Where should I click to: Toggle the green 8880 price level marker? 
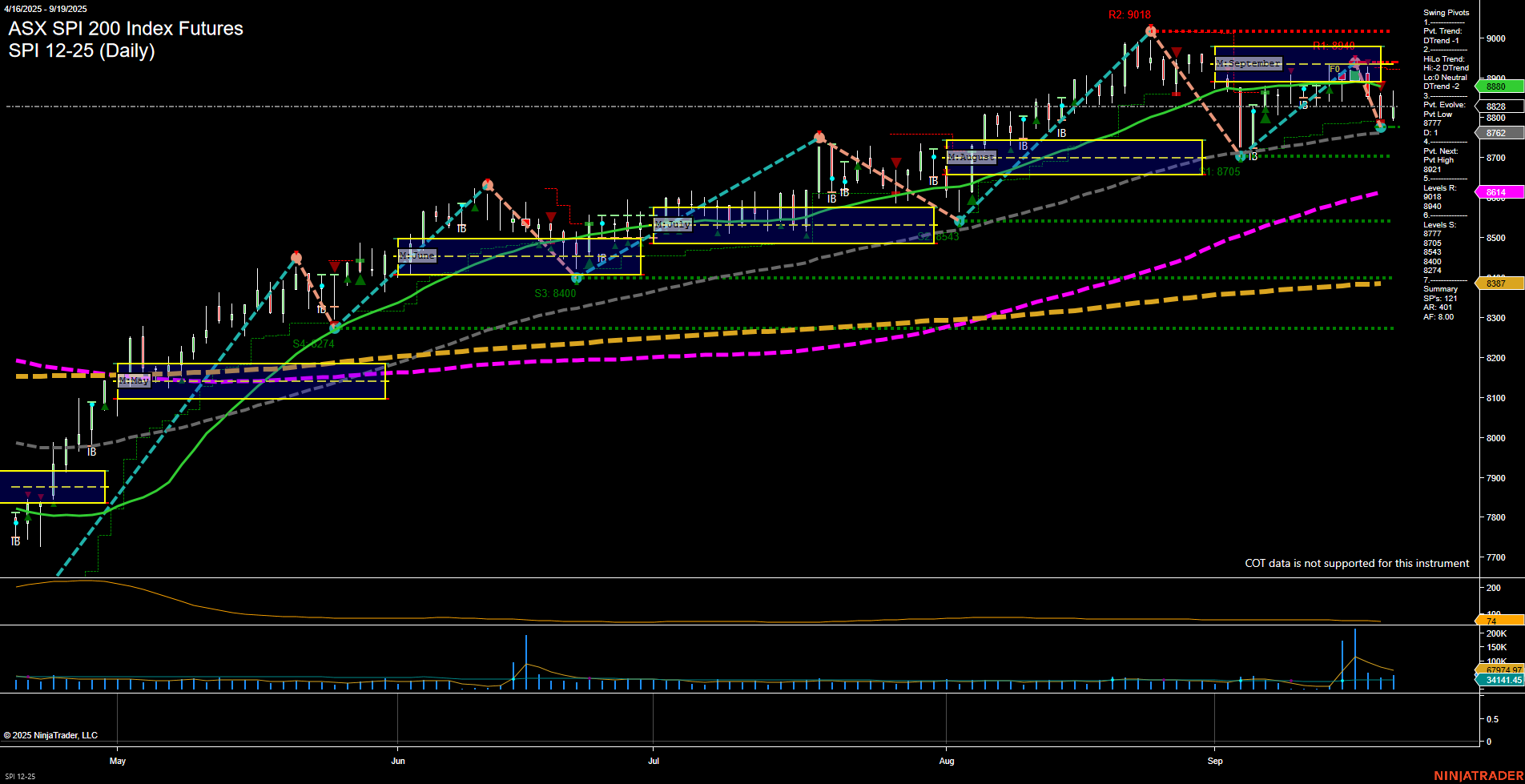point(1499,86)
